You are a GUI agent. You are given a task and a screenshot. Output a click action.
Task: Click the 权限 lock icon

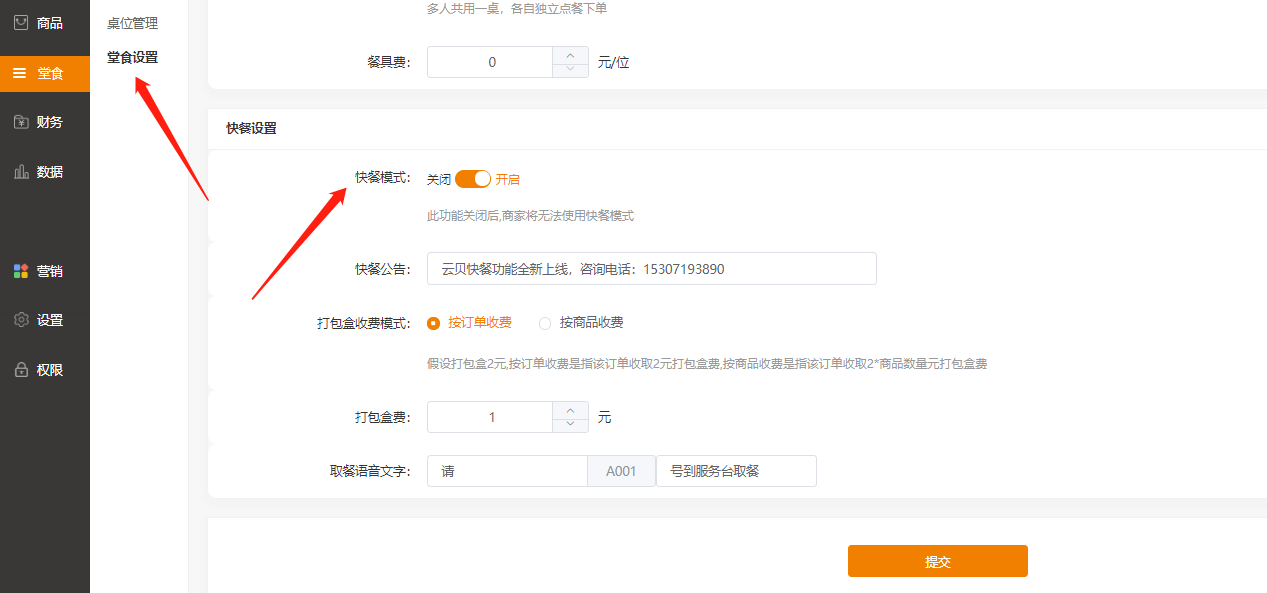coord(20,370)
